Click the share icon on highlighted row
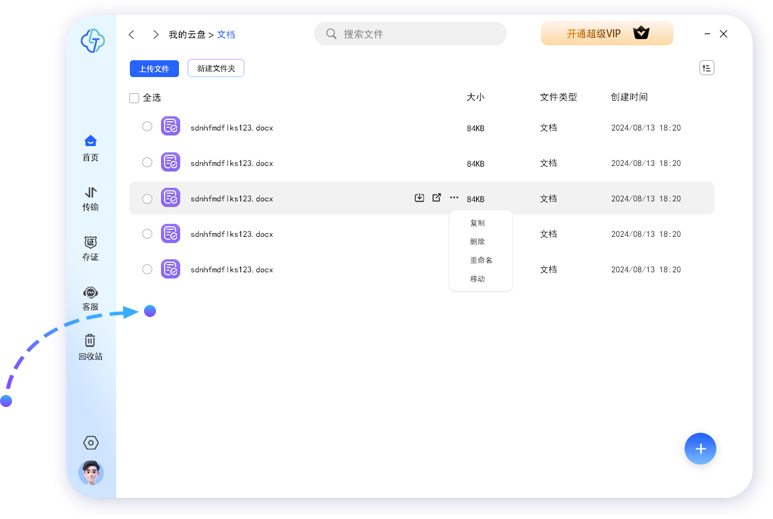This screenshot has height=519, width=773. (x=437, y=198)
